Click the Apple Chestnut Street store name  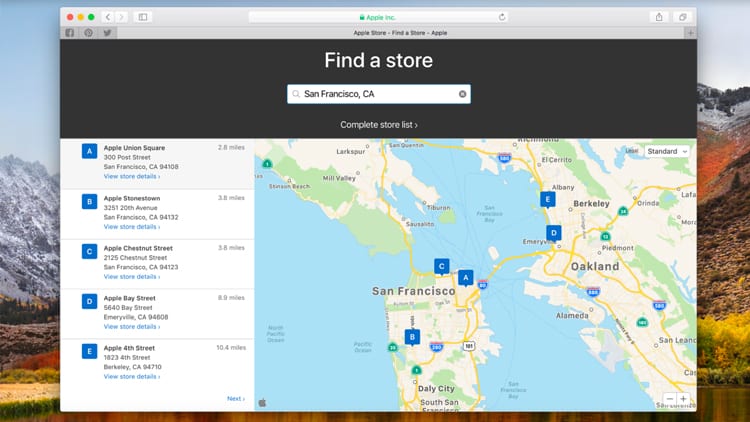138,248
